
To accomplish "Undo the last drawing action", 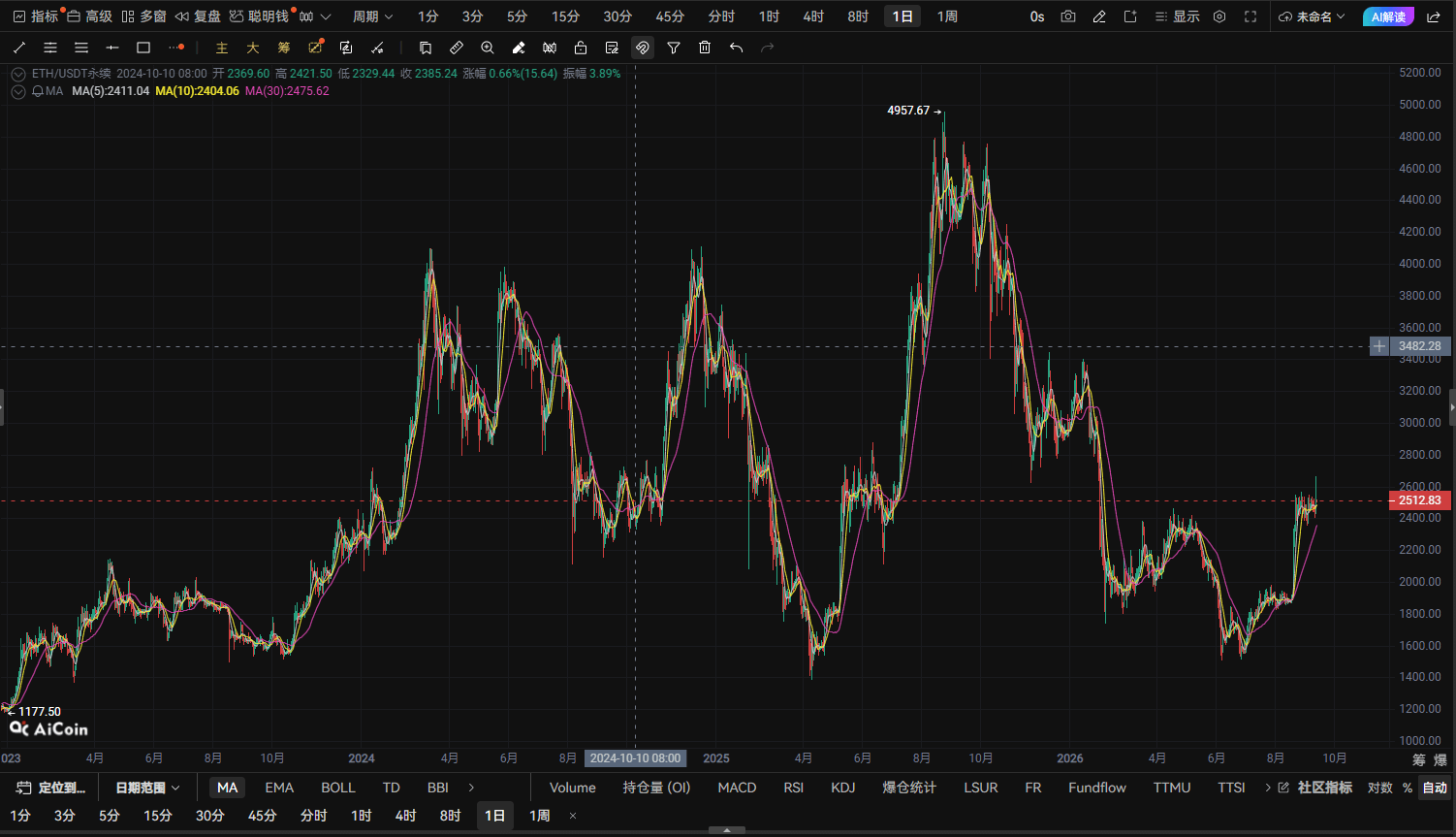I will [x=736, y=48].
